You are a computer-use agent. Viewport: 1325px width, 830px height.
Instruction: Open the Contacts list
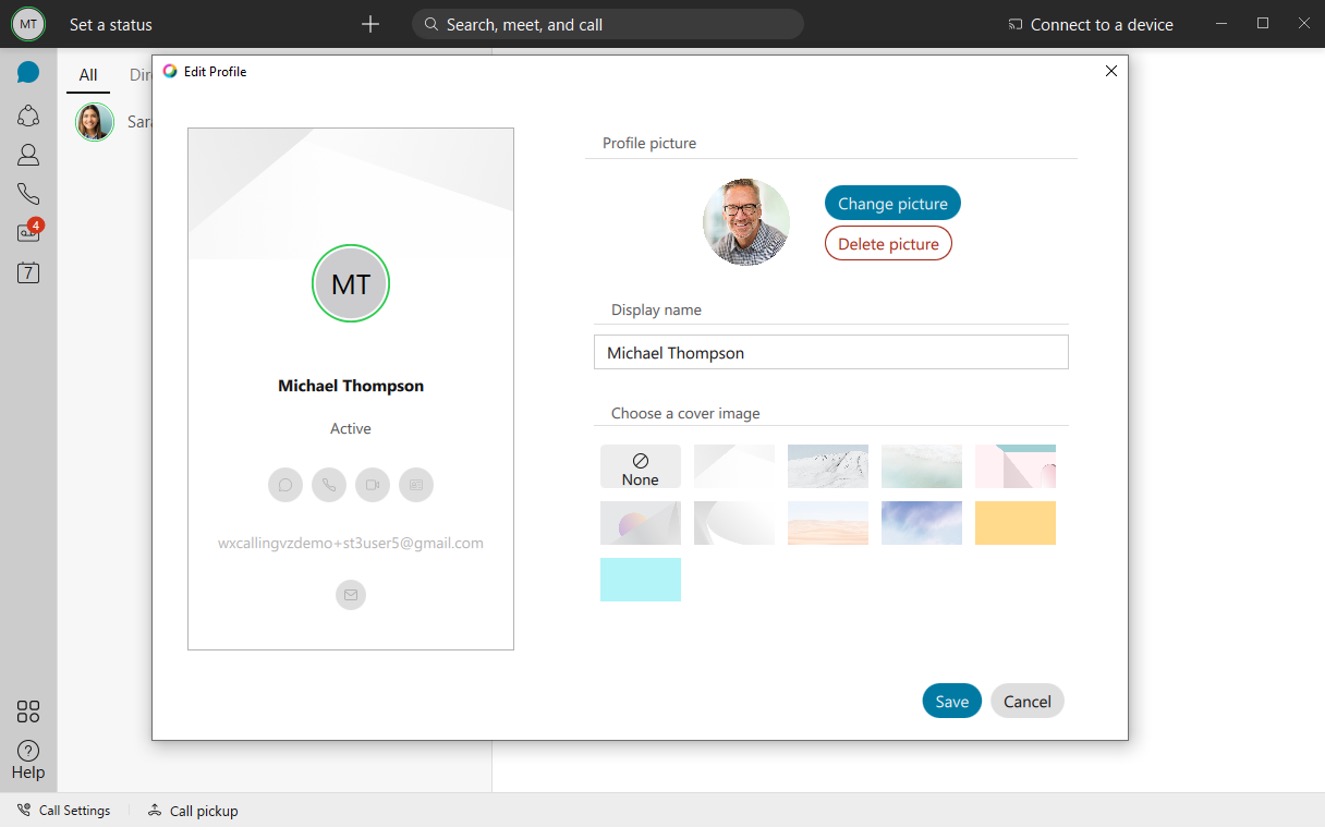coord(28,154)
